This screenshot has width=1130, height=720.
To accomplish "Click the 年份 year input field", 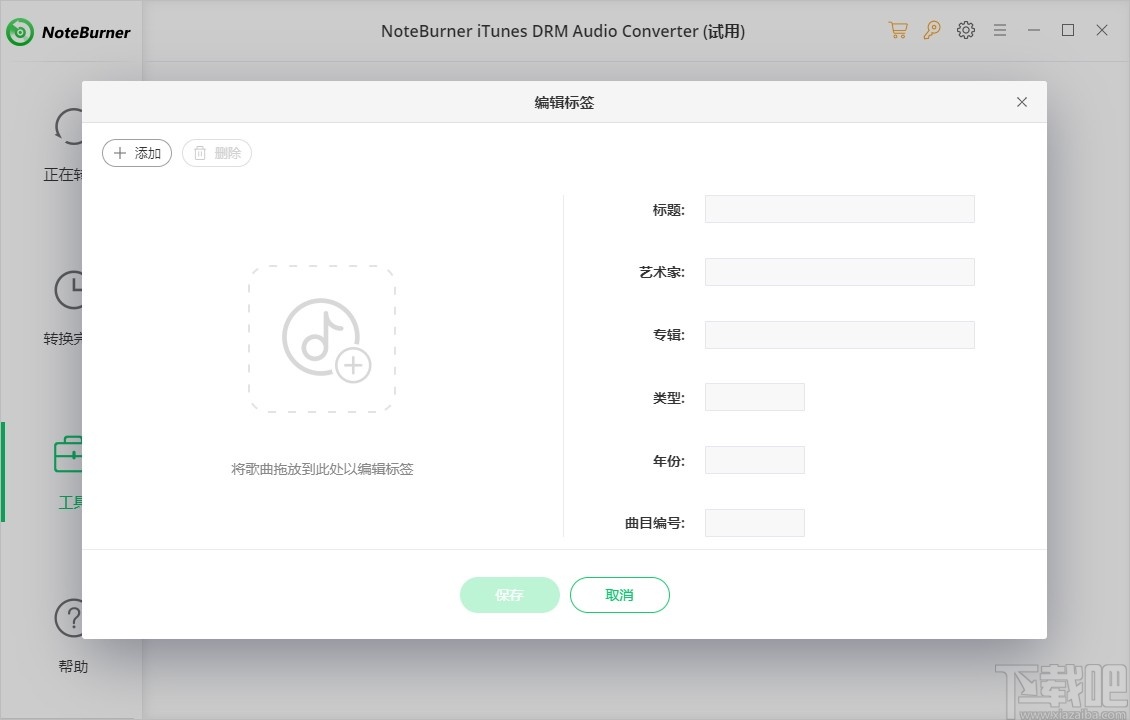I will point(754,459).
